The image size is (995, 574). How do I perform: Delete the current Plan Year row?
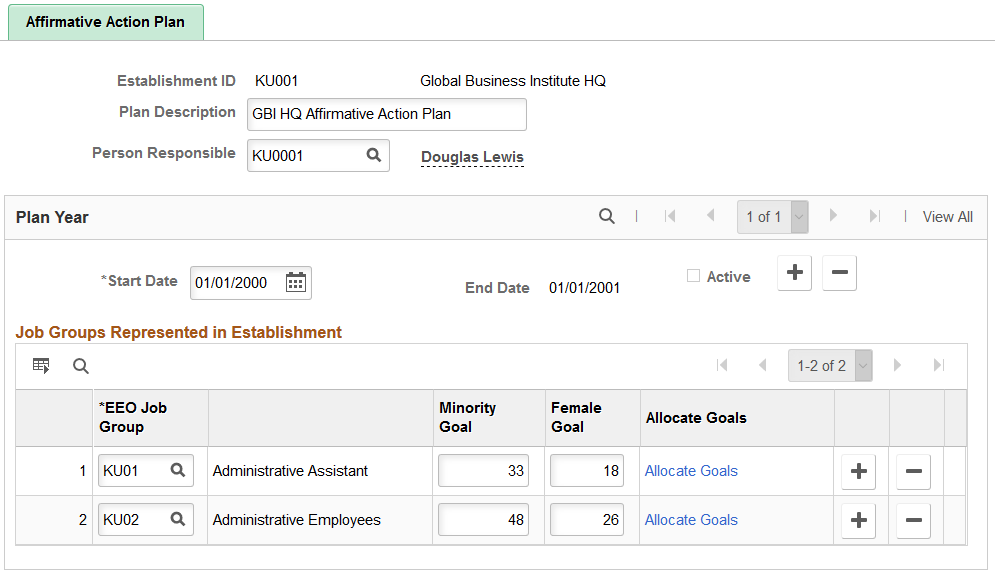(x=839, y=273)
